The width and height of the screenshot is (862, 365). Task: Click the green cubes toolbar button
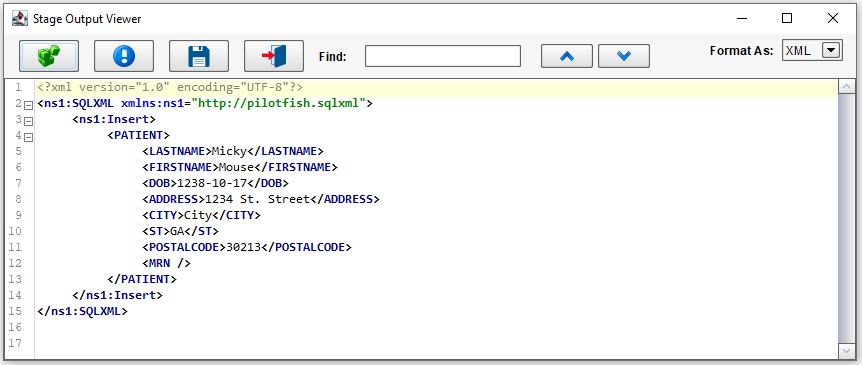[x=49, y=56]
